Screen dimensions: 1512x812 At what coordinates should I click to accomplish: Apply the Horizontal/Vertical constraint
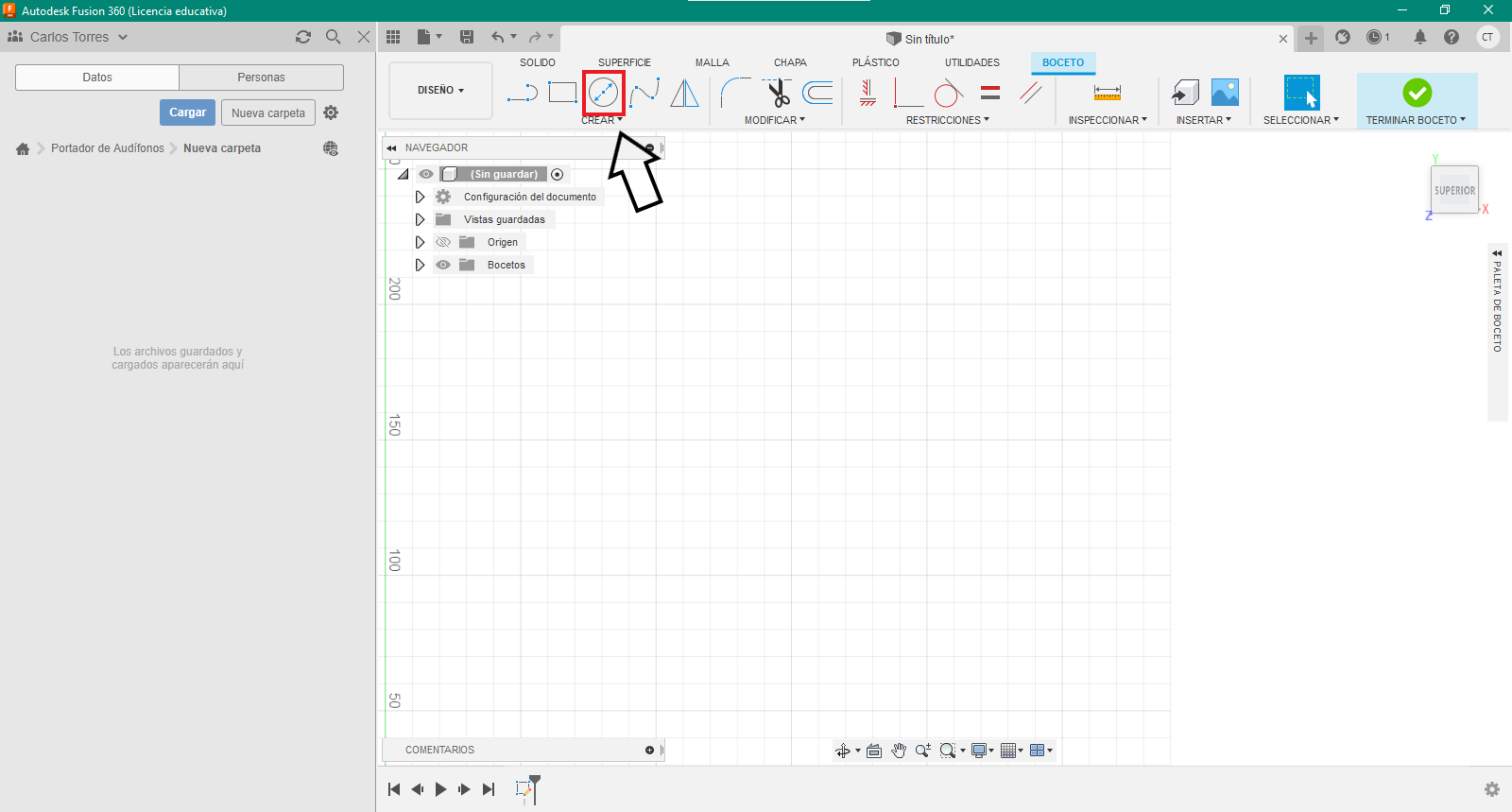(x=868, y=93)
